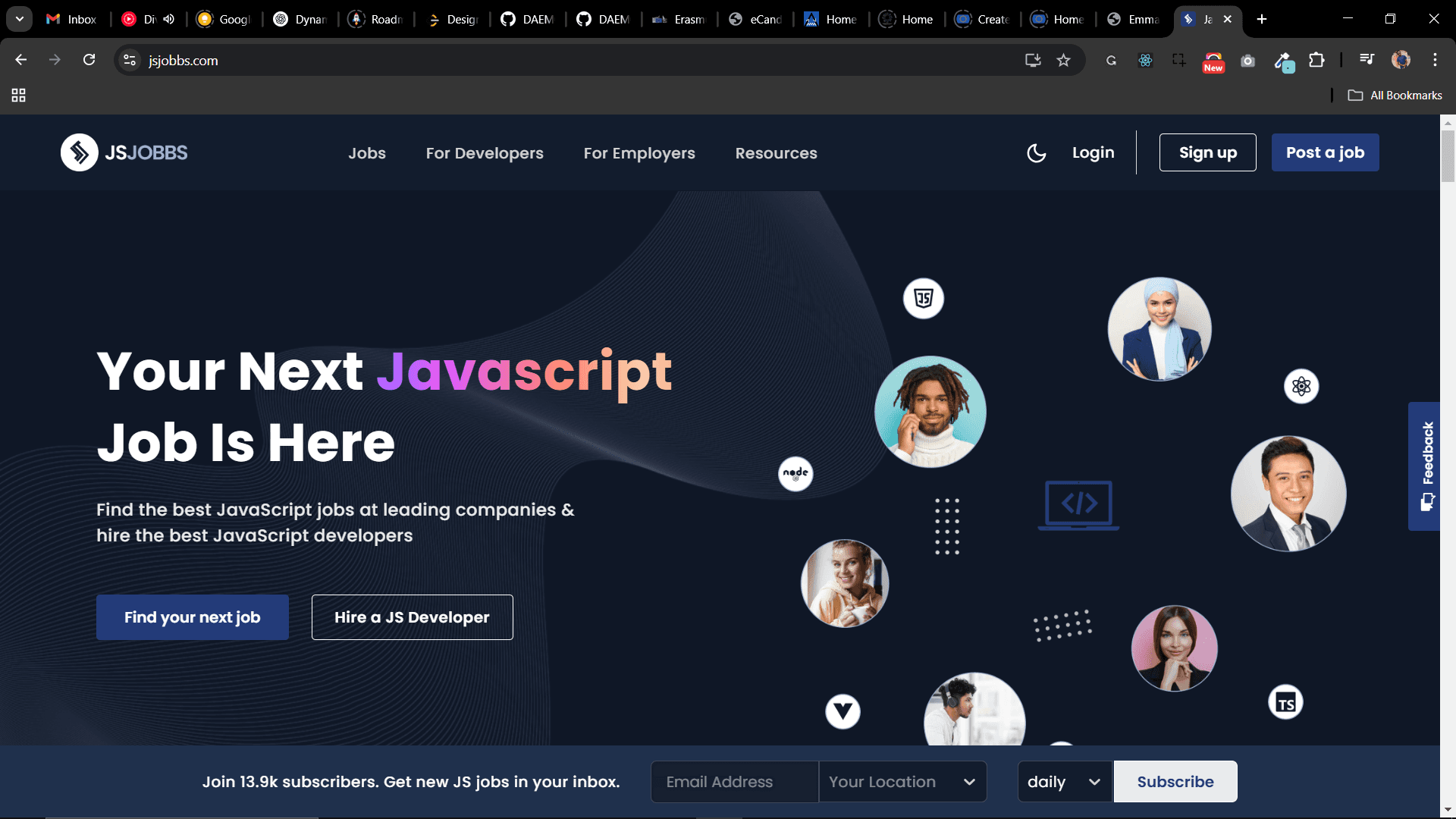Viewport: 1456px width, 819px height.
Task: Click Find your next job button
Action: [x=193, y=617]
